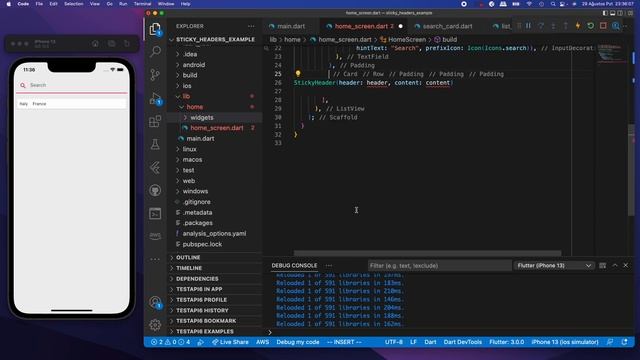Screen dimensions: 640x360
Task: Click errors and warnings count in status bar
Action: [171, 342]
